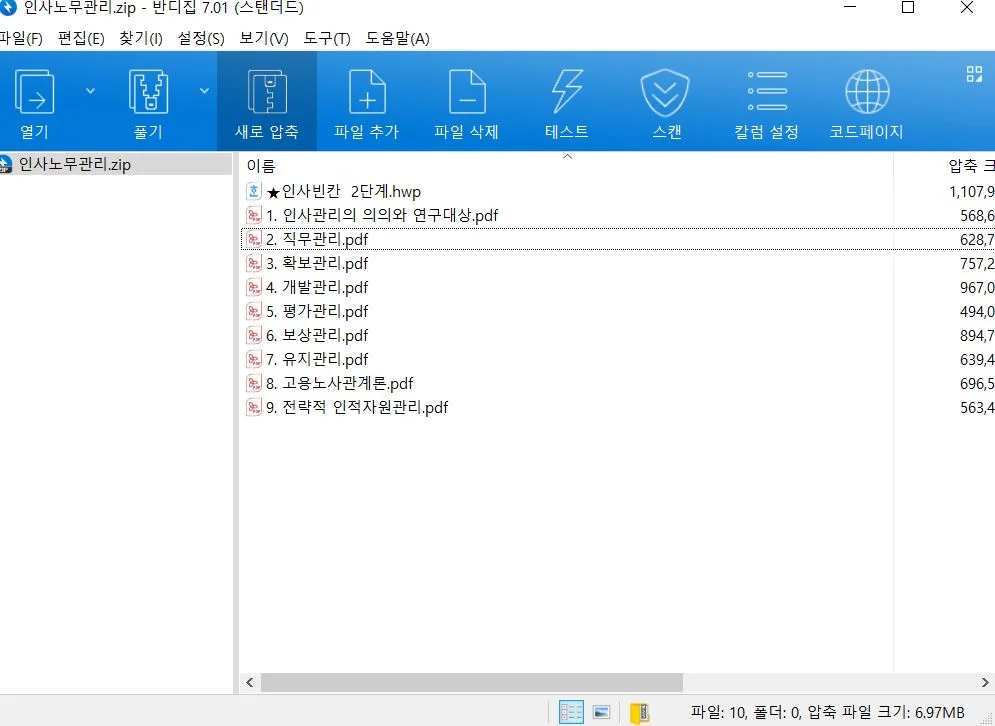
Task: Toggle sort order on the 이름 column
Action: 258,166
